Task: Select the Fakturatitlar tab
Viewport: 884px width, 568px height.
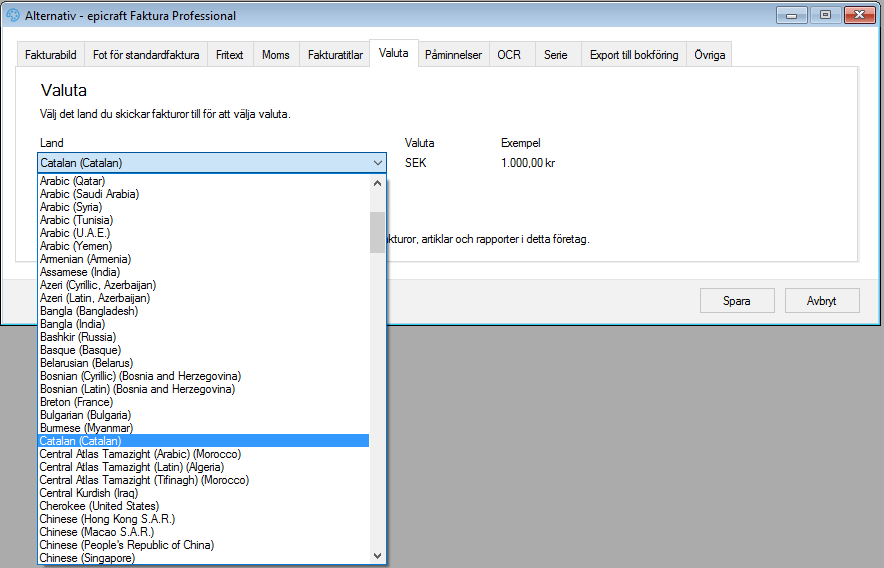Action: (x=335, y=55)
